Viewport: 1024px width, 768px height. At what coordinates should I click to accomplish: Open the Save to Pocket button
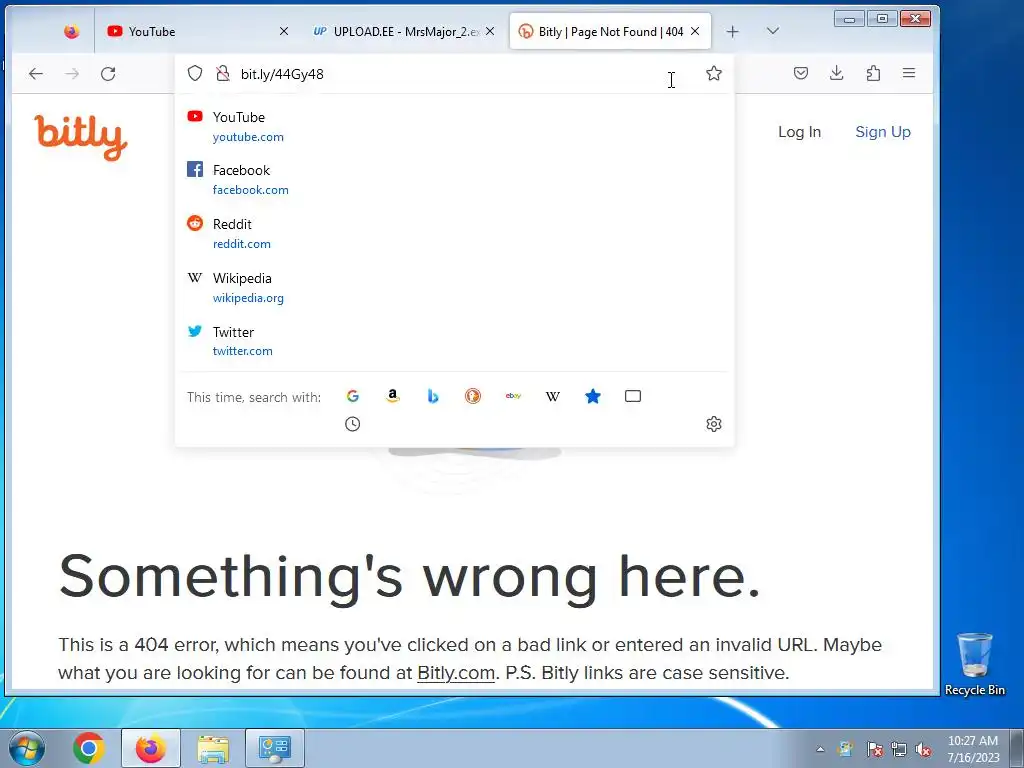[x=801, y=73]
